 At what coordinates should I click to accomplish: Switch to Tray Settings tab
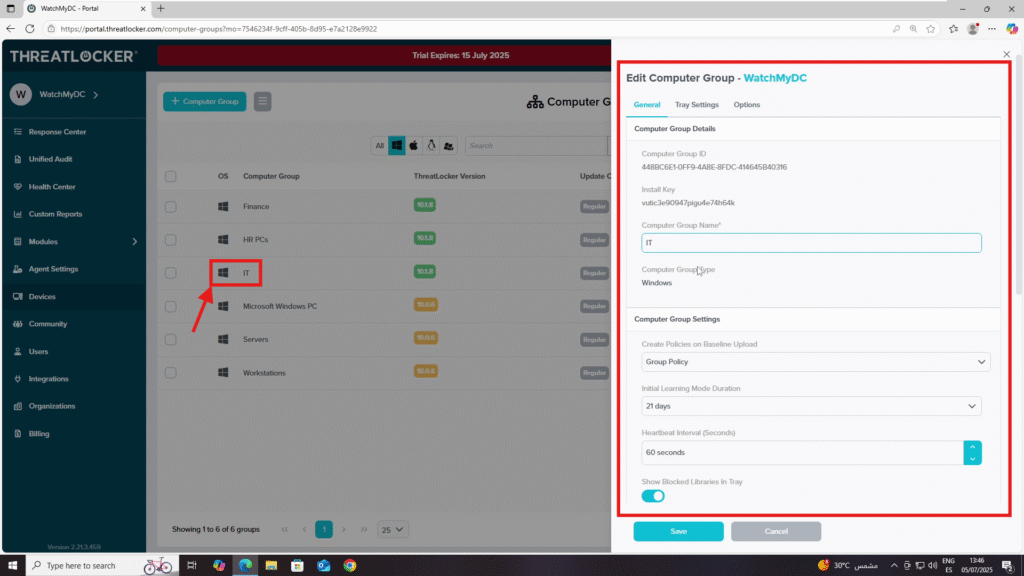[696, 105]
